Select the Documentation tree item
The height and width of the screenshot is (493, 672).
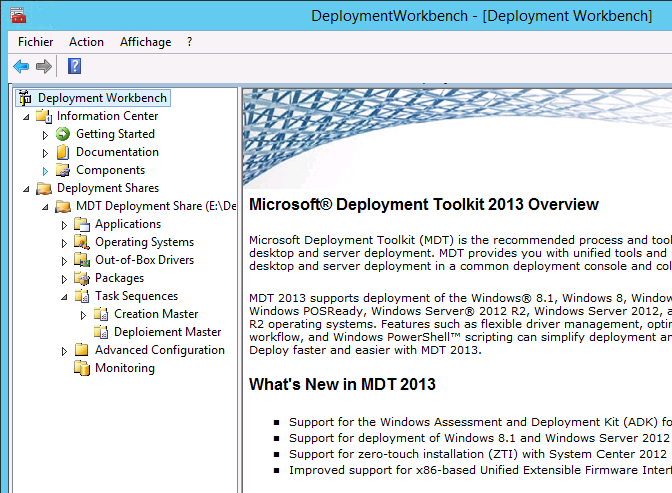pyautogui.click(x=117, y=152)
